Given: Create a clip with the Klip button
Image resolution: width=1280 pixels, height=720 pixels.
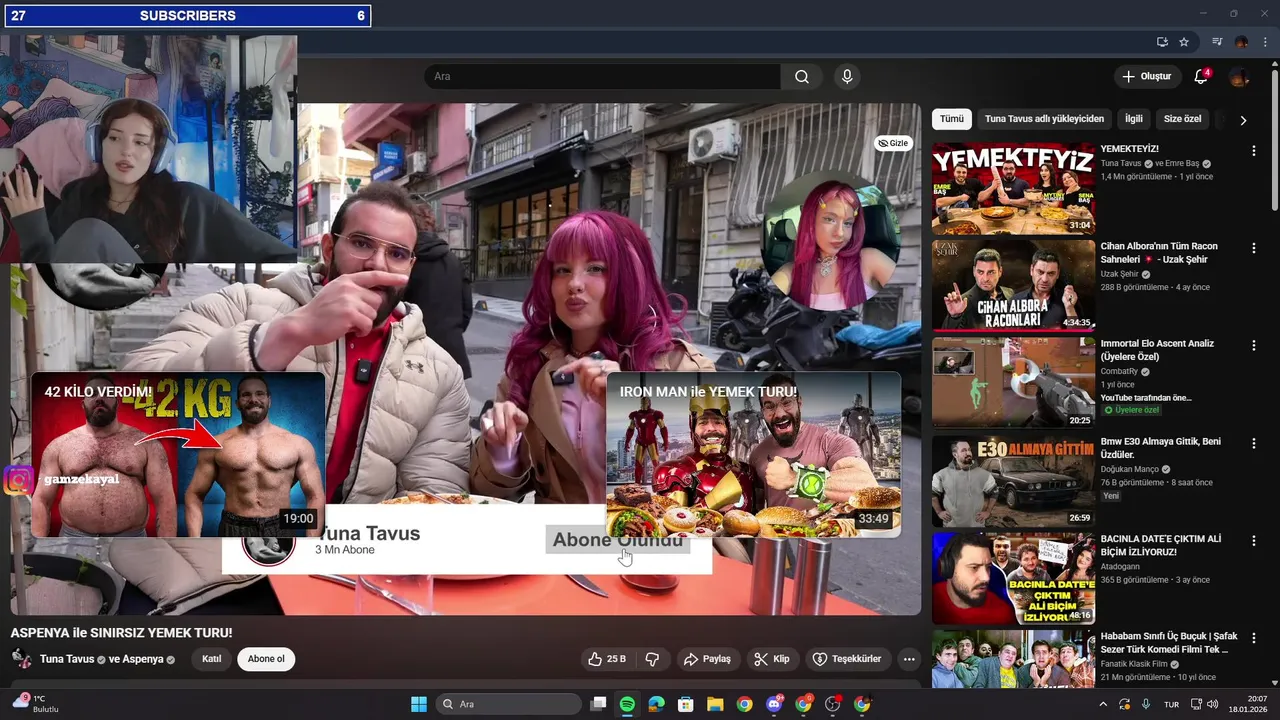Looking at the screenshot, I should [x=771, y=659].
